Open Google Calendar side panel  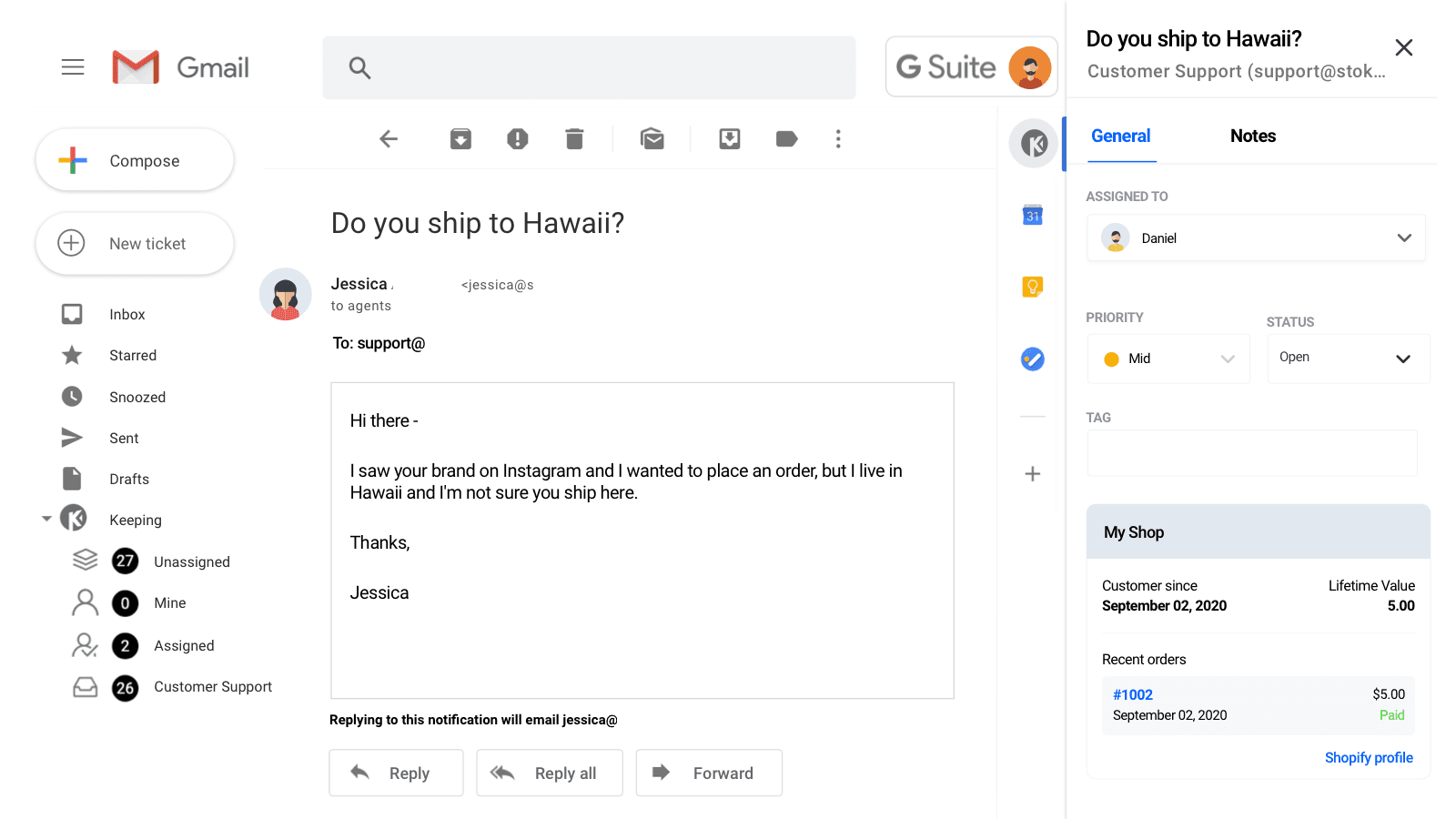tap(1033, 216)
